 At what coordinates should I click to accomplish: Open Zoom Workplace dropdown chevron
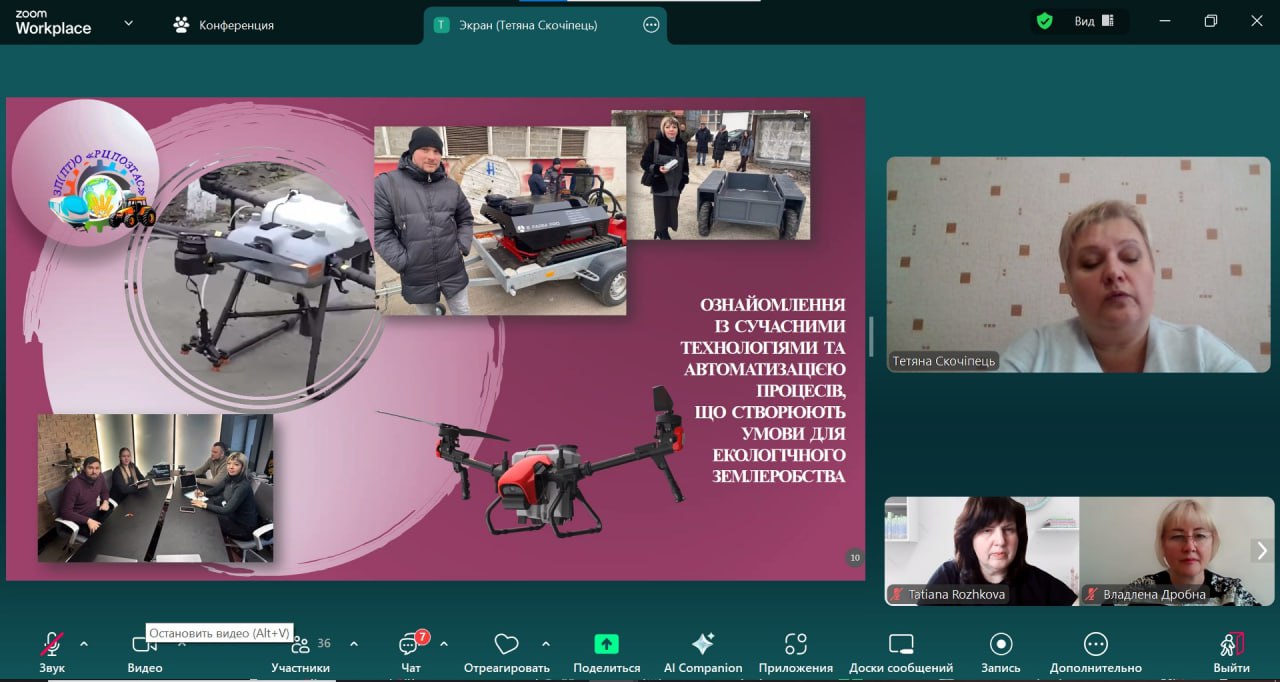tap(128, 23)
